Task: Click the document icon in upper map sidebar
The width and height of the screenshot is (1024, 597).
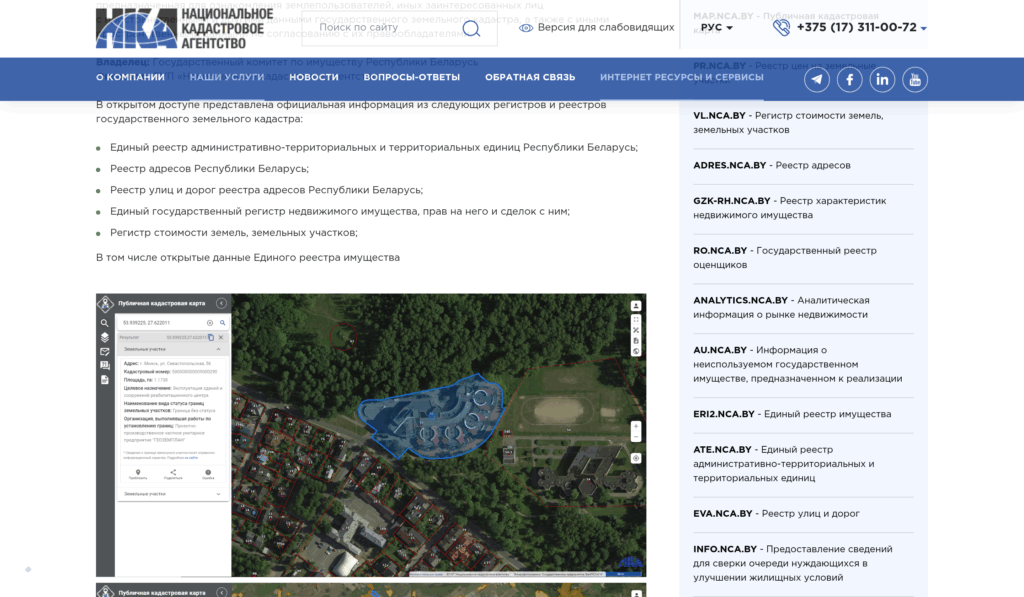Action: click(x=104, y=380)
